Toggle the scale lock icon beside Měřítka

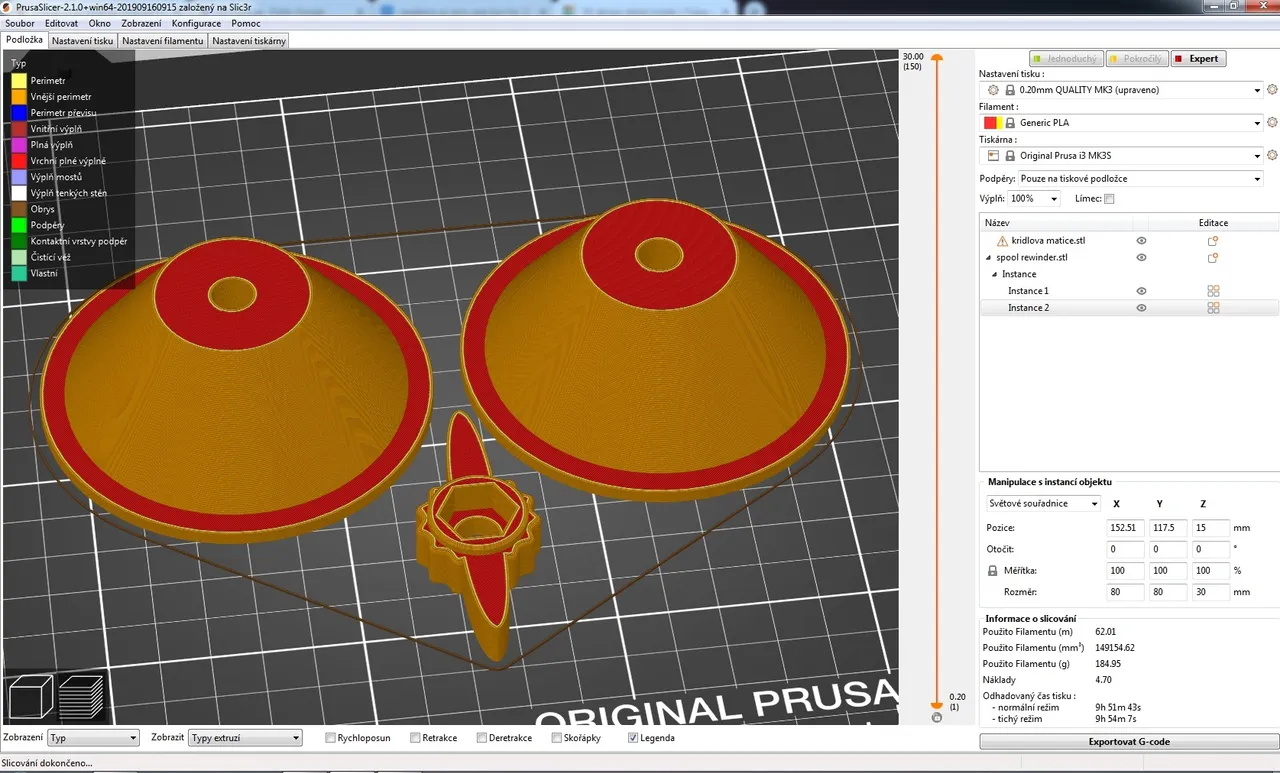click(x=993, y=571)
